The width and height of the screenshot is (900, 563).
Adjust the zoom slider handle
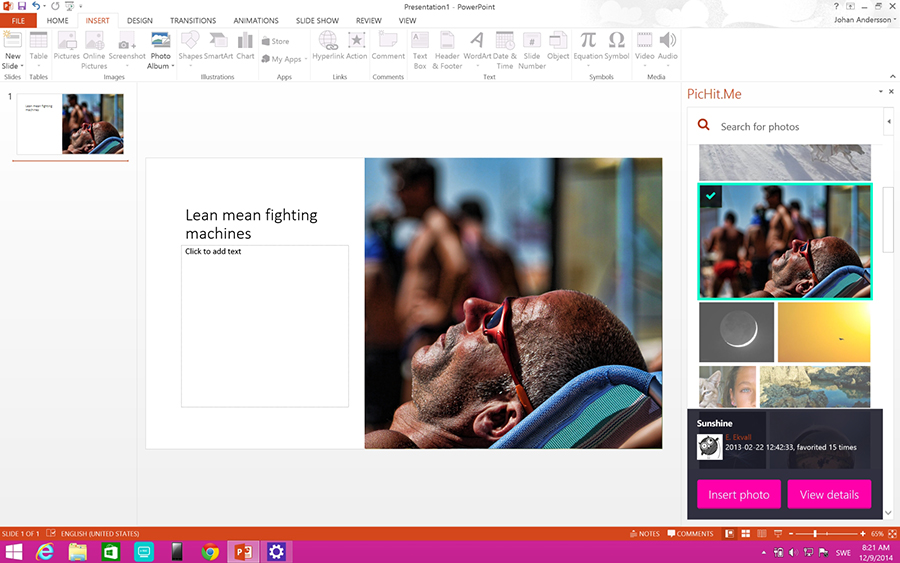[814, 534]
